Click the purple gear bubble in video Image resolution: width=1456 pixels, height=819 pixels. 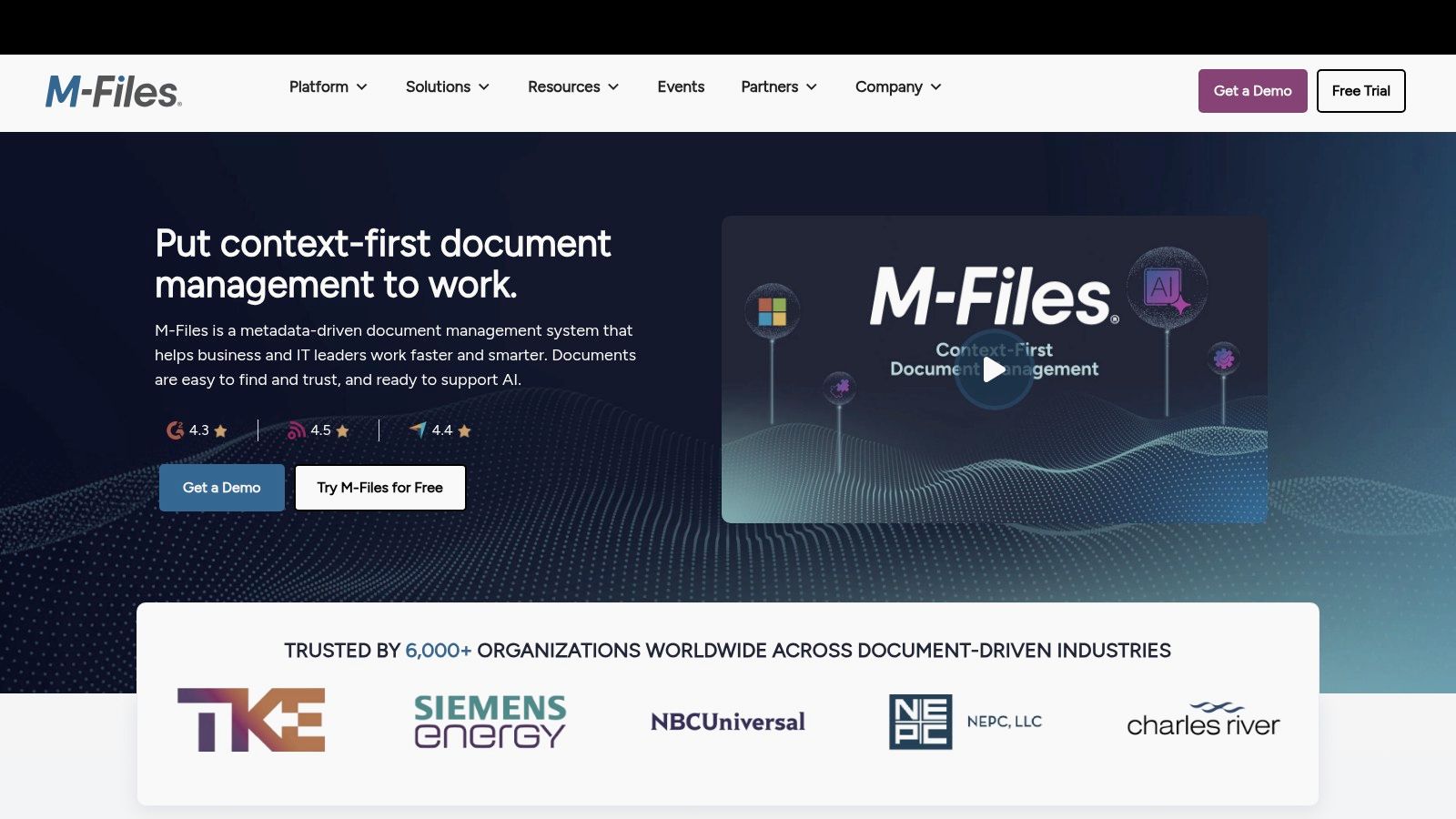[1224, 359]
